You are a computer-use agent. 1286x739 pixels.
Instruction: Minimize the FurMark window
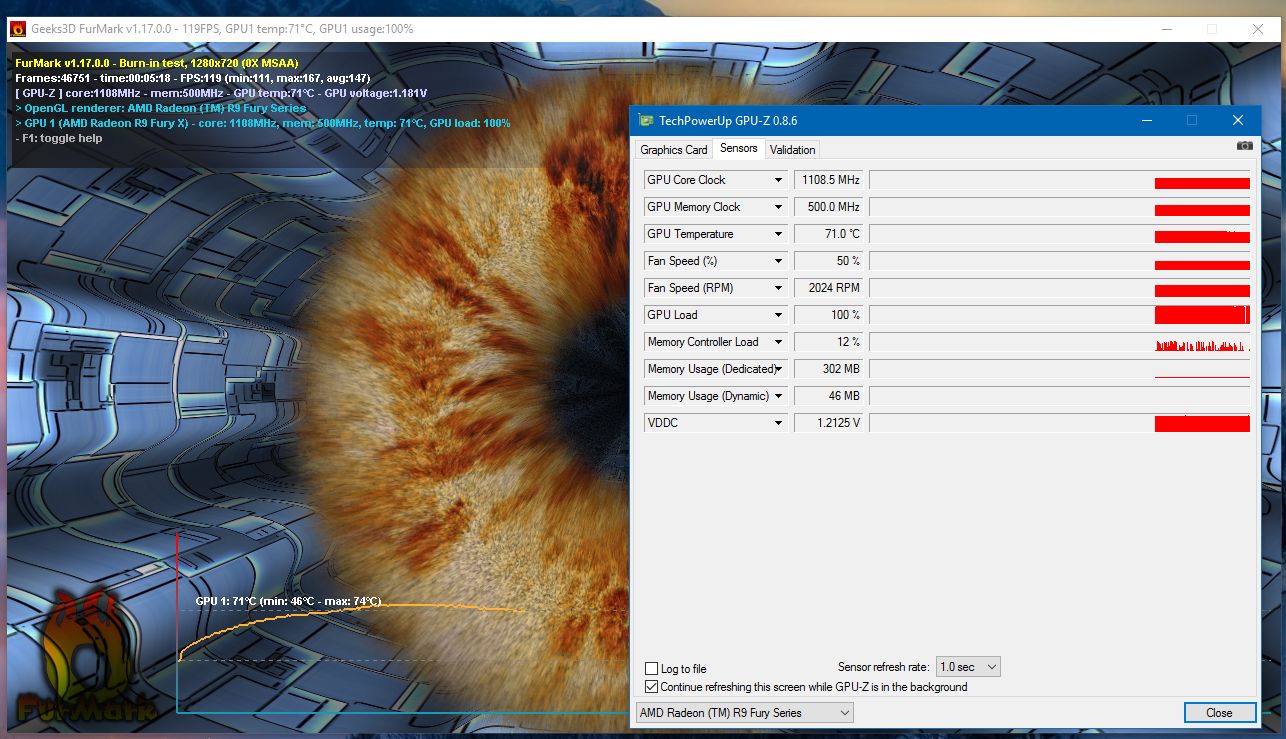1165,29
